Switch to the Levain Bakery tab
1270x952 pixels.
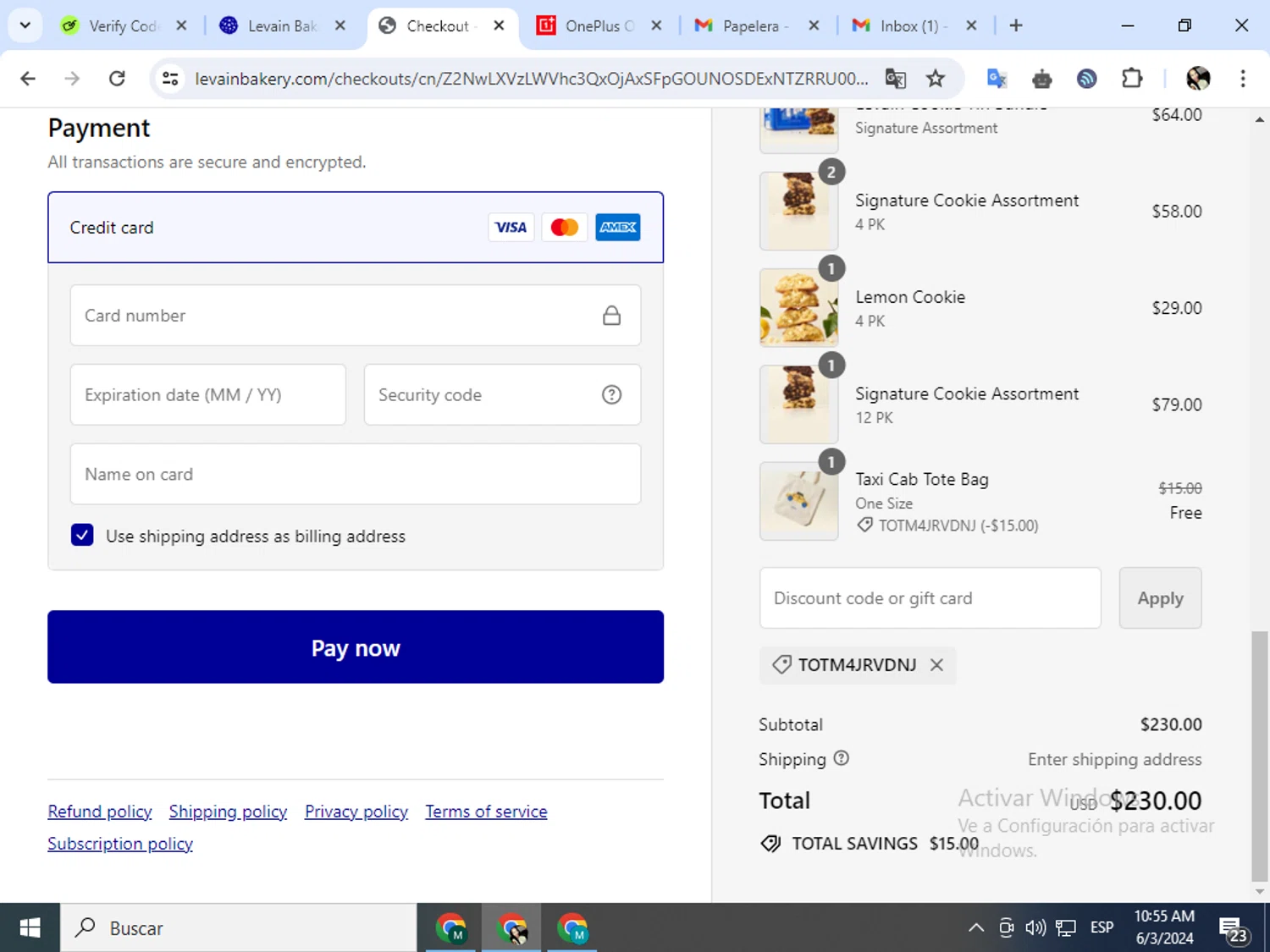(282, 26)
